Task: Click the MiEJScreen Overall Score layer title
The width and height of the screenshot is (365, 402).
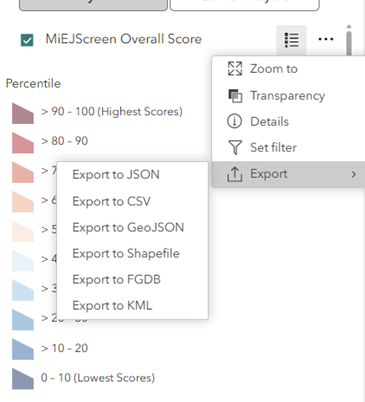Action: click(124, 39)
